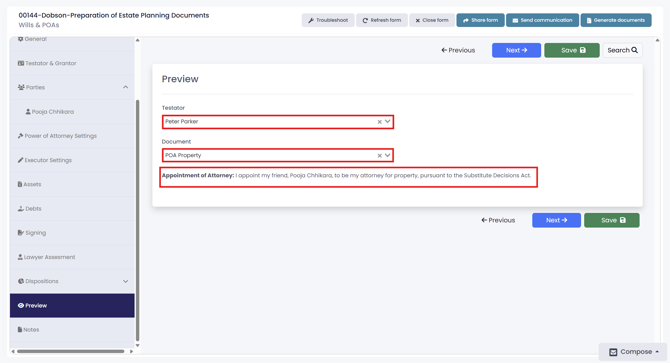Click the Power of Attorney hammer icon
Viewport: 670px width, 363px height.
(x=21, y=136)
